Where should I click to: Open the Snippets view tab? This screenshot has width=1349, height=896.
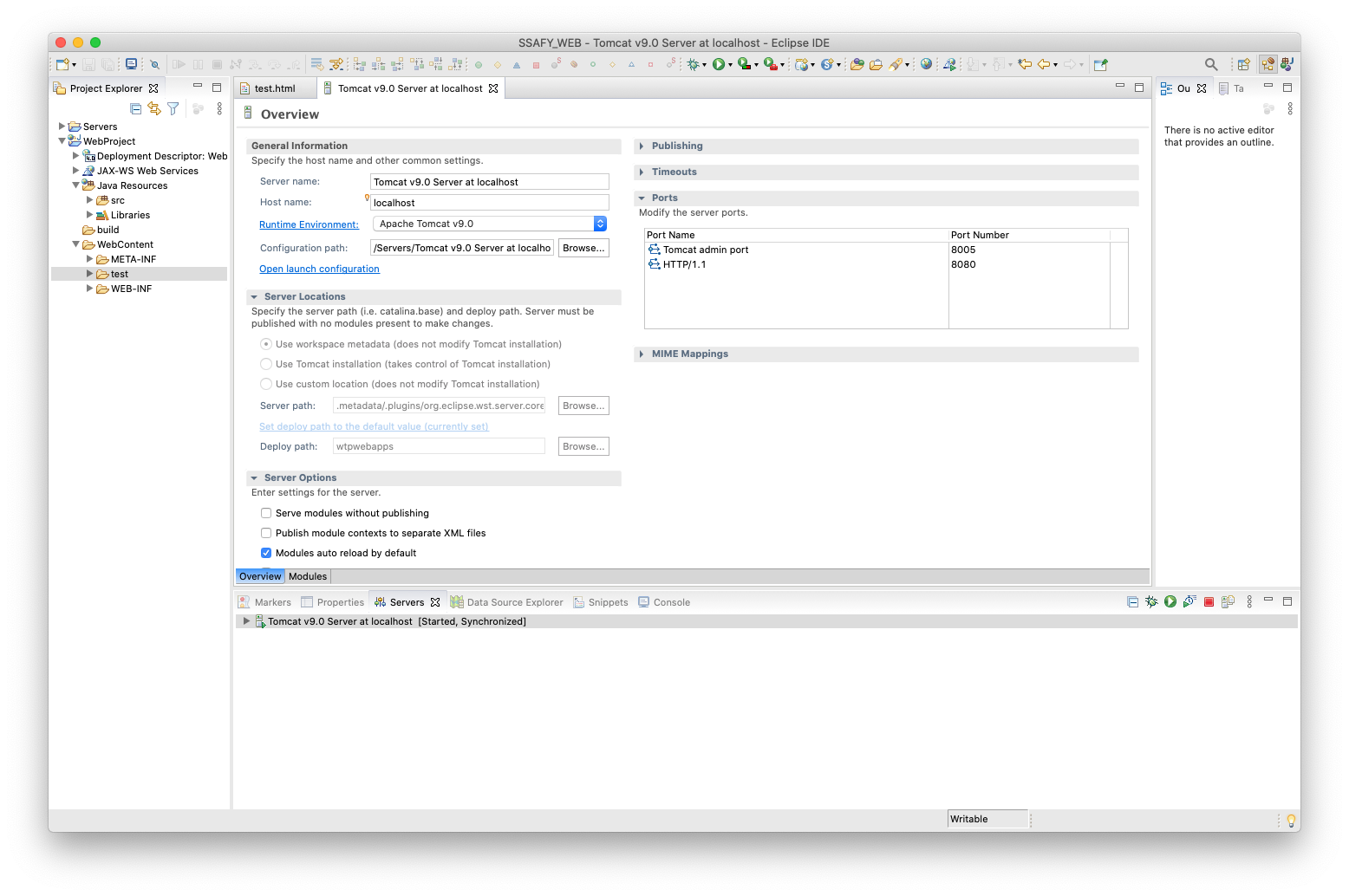601,602
